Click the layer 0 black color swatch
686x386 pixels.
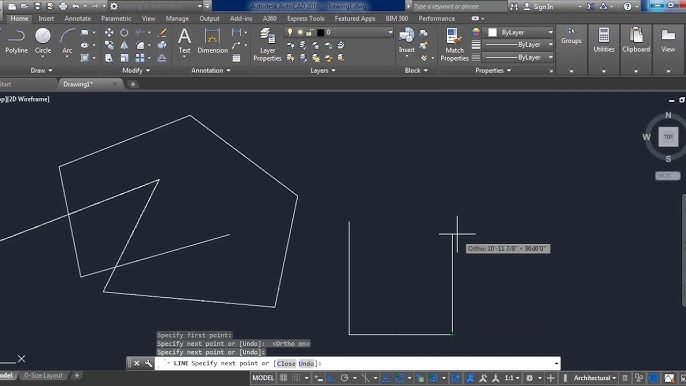coord(321,32)
